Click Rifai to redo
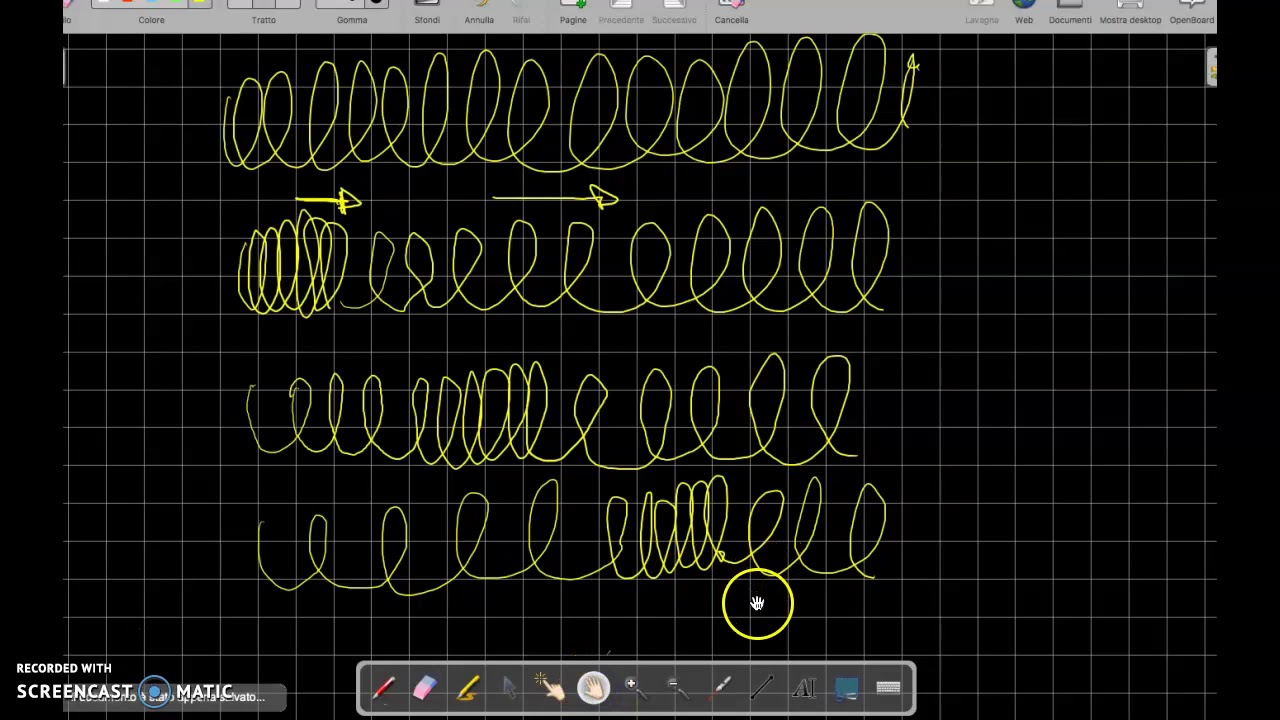1280x720 pixels. [521, 13]
